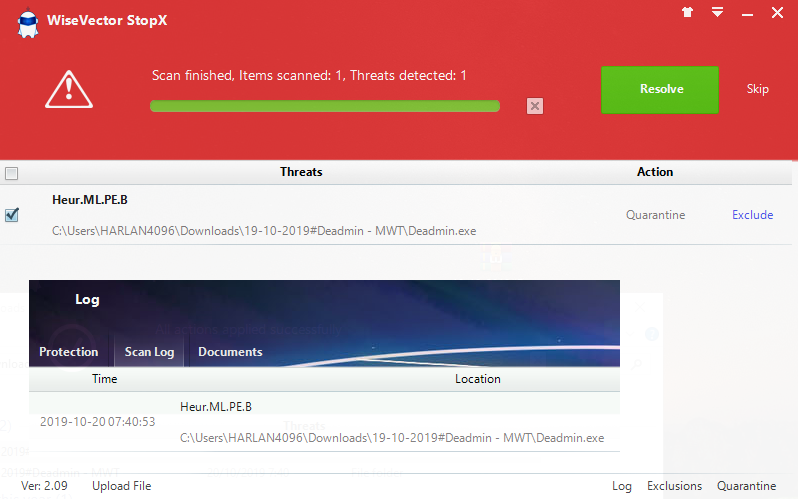Select the 2019-10-20 07:40:53 log entry
The width and height of the screenshot is (798, 499).
click(98, 422)
